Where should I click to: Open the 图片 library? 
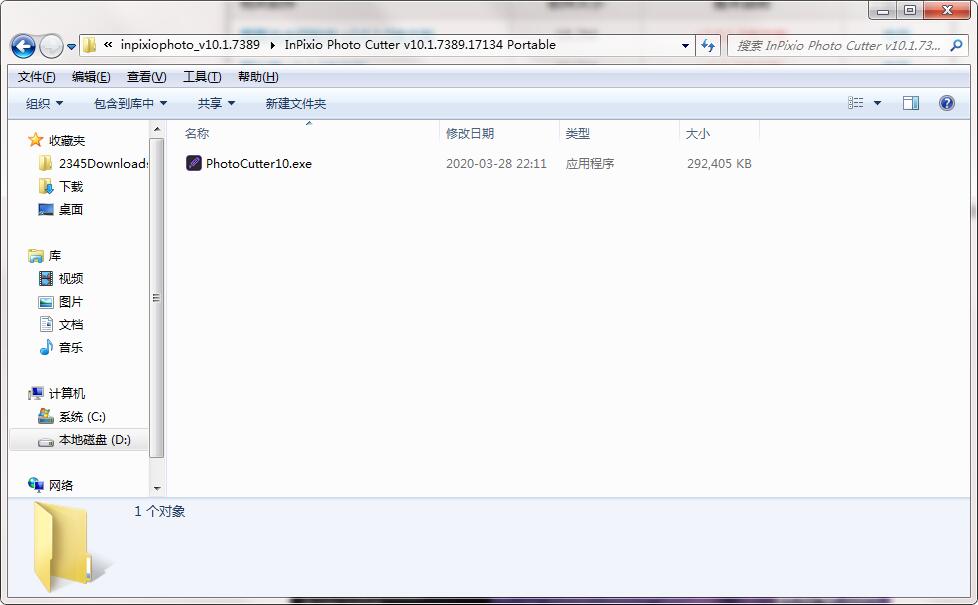tap(71, 302)
